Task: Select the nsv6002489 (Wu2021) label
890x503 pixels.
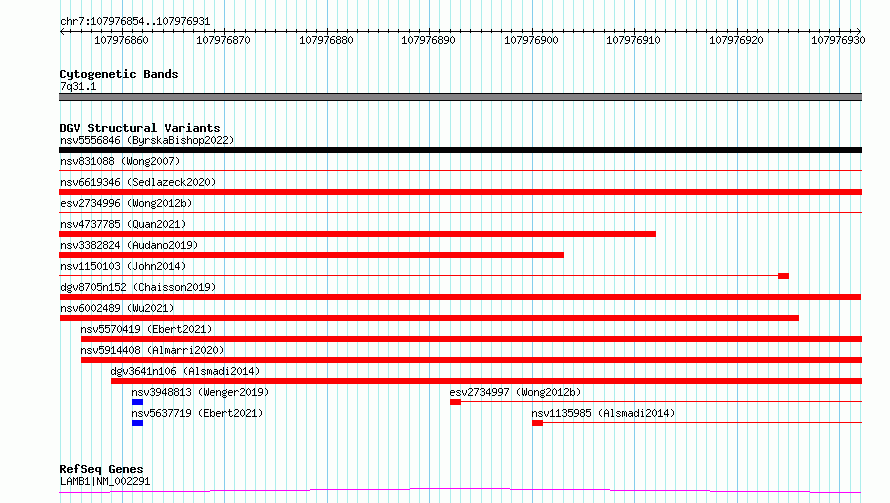Action: coord(117,308)
